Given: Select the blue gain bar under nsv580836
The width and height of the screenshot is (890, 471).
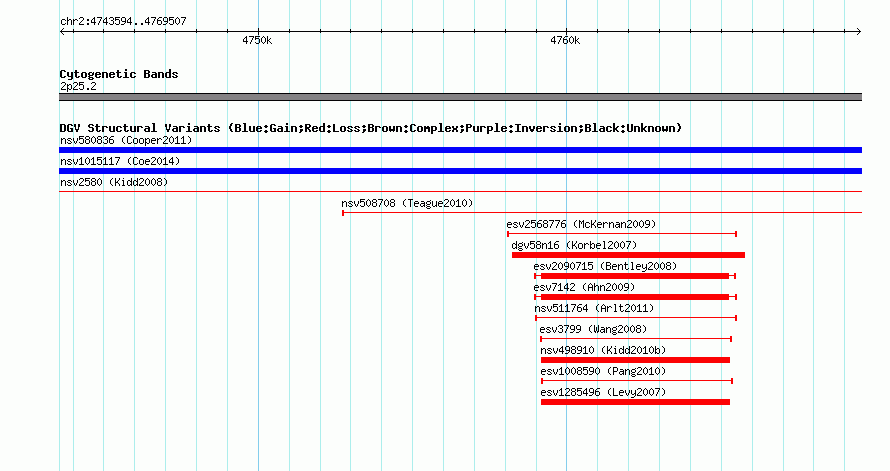Looking at the screenshot, I should [460, 150].
